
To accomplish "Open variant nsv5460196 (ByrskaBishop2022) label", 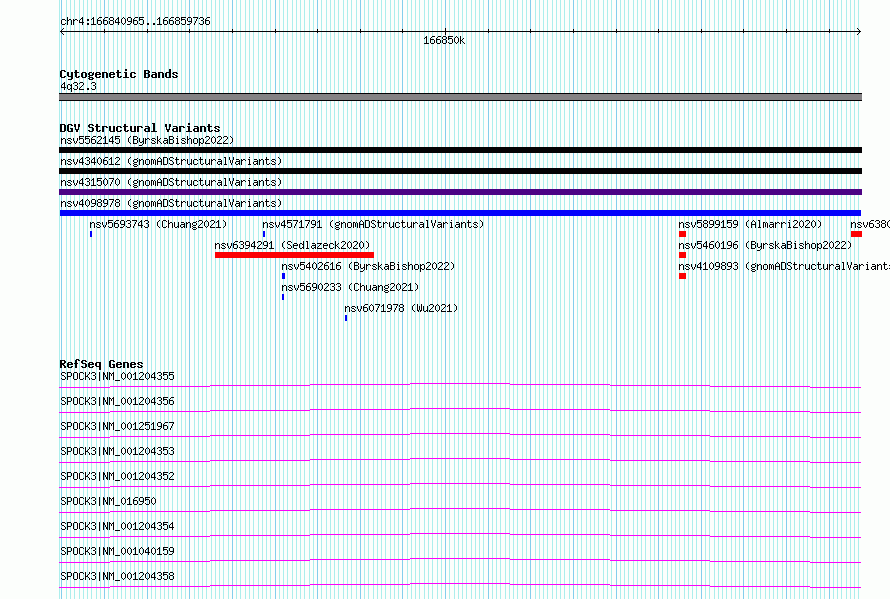I will tap(765, 245).
